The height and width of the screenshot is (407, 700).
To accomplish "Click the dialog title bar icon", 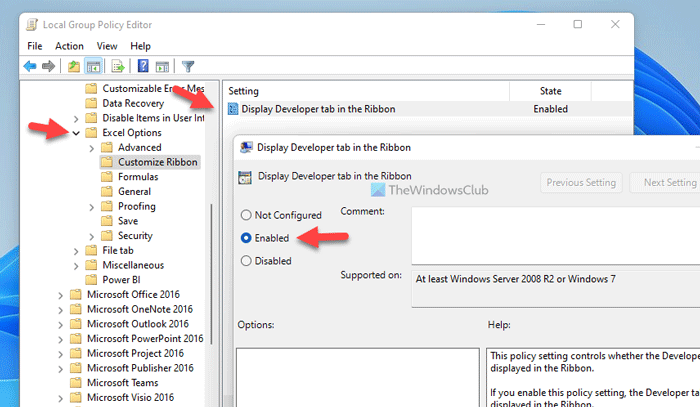I will tap(246, 147).
